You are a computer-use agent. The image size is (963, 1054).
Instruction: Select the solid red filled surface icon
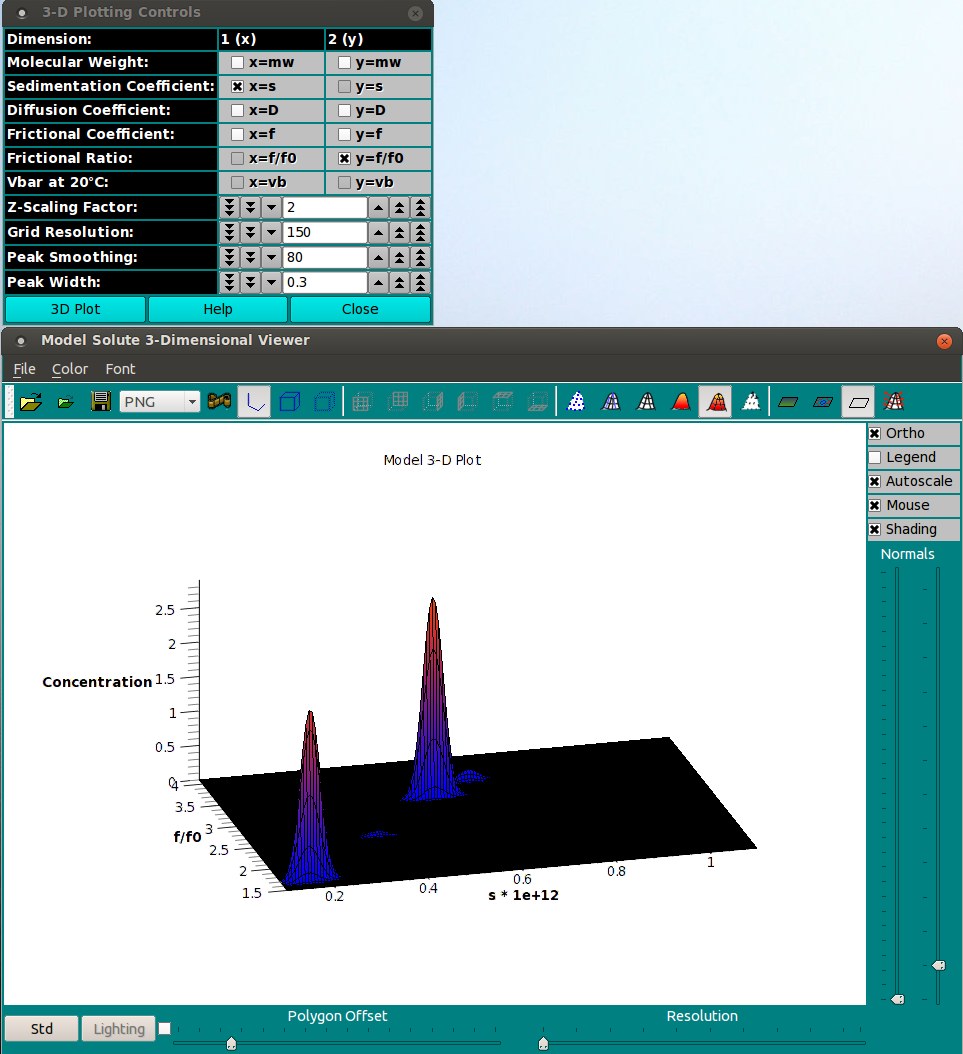tap(681, 402)
